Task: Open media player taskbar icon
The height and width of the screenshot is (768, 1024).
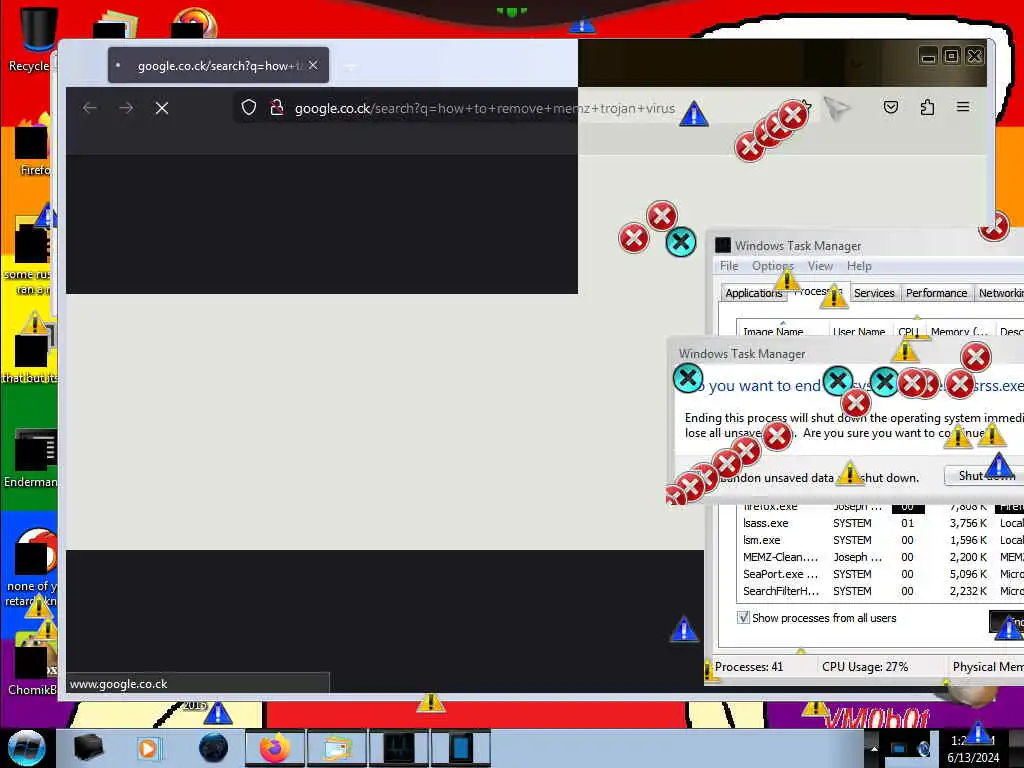Action: (x=148, y=748)
